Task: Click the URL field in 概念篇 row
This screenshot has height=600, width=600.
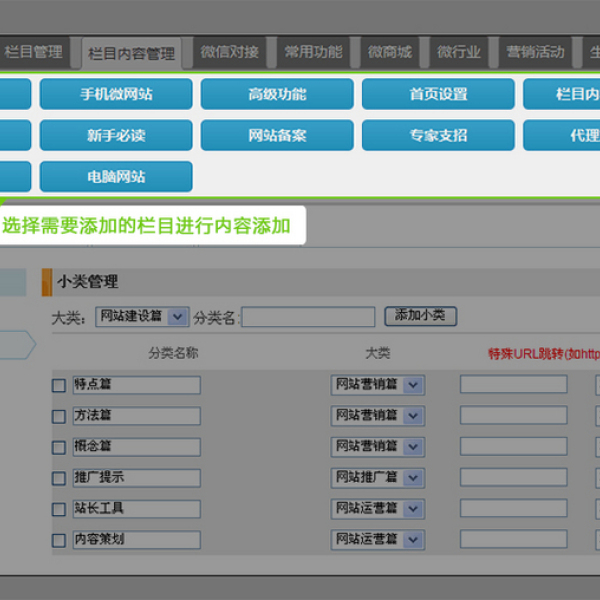Action: 513,446
